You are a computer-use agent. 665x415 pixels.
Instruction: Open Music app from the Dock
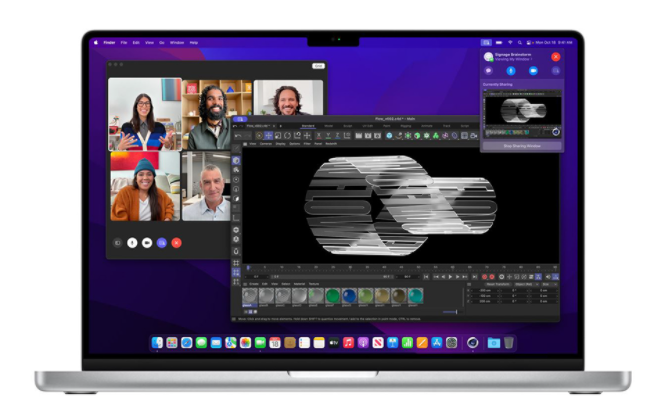point(348,343)
